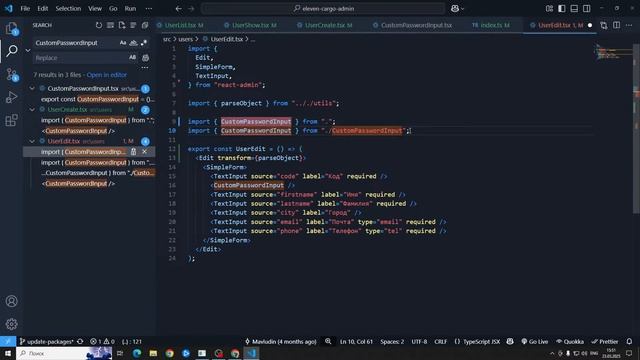The width and height of the screenshot is (640, 360).
Task: Open the Run and Debug view
Action: [x=11, y=97]
